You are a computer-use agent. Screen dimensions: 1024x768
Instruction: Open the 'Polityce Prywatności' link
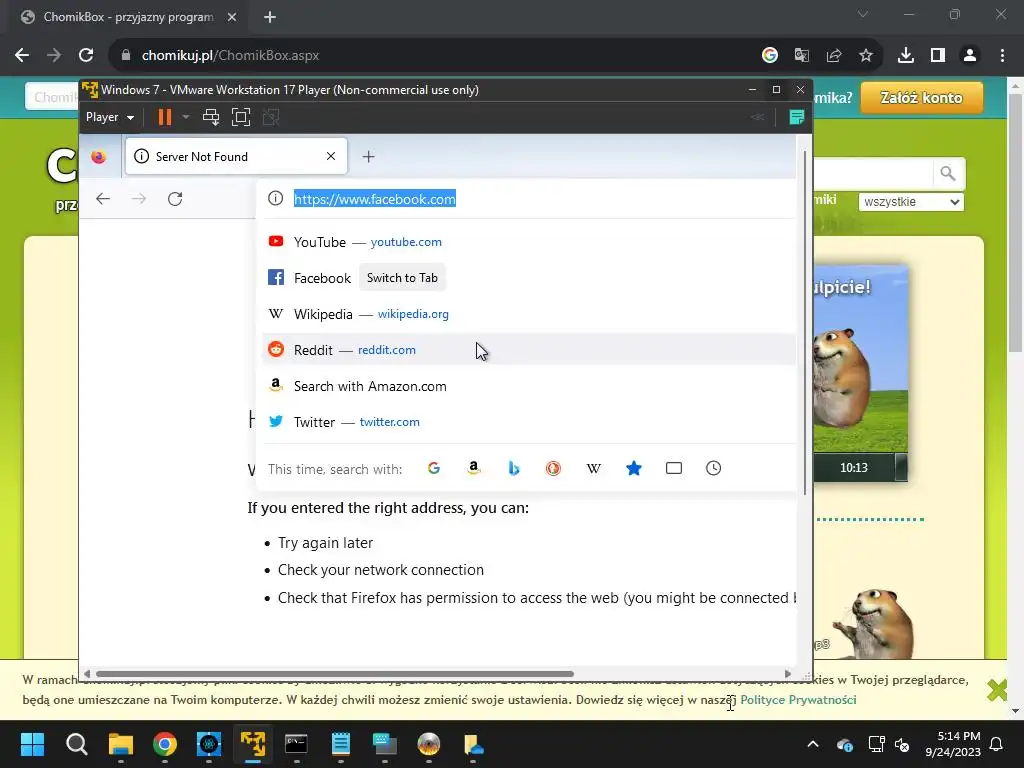(798, 699)
